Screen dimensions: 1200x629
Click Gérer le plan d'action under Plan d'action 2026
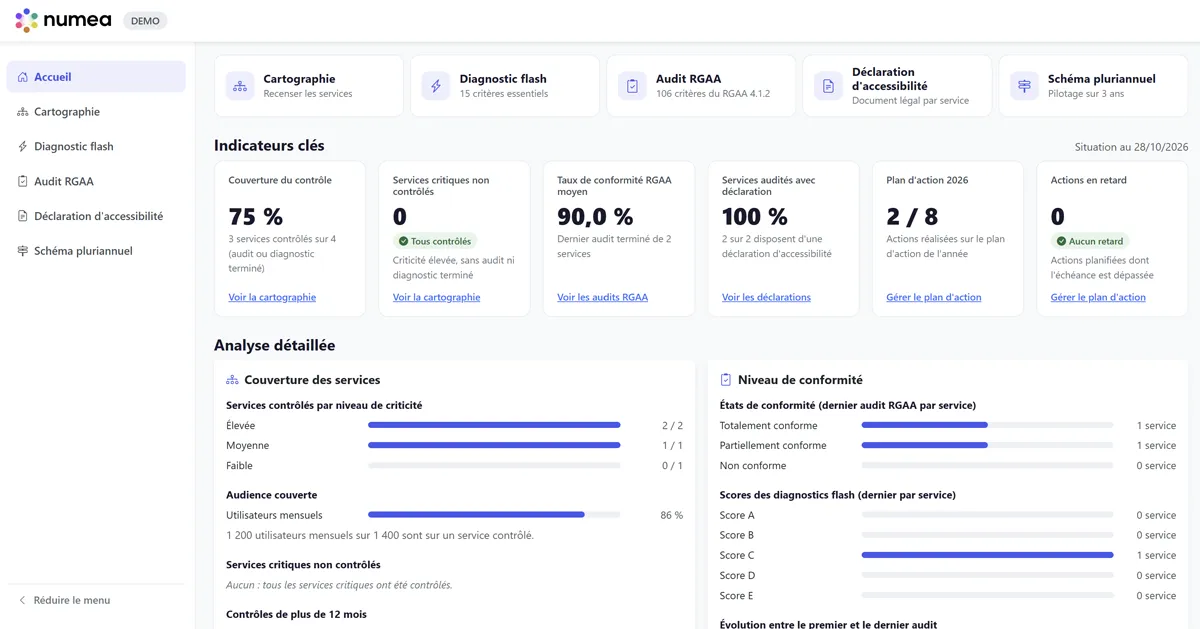[x=934, y=297]
